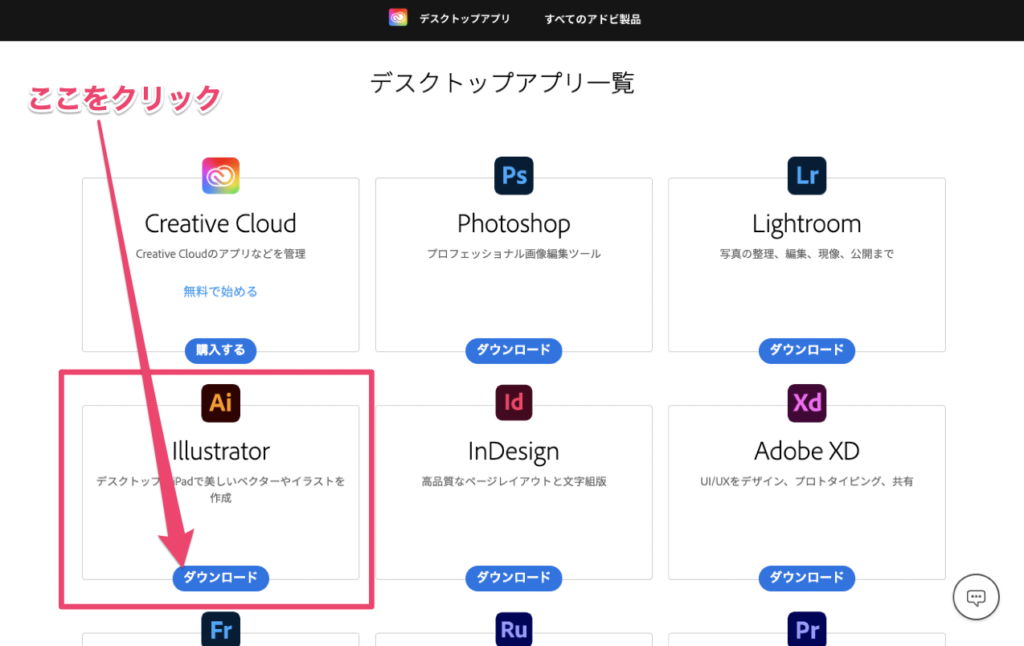Click the Fresco Fr icon at bottom

(x=220, y=630)
